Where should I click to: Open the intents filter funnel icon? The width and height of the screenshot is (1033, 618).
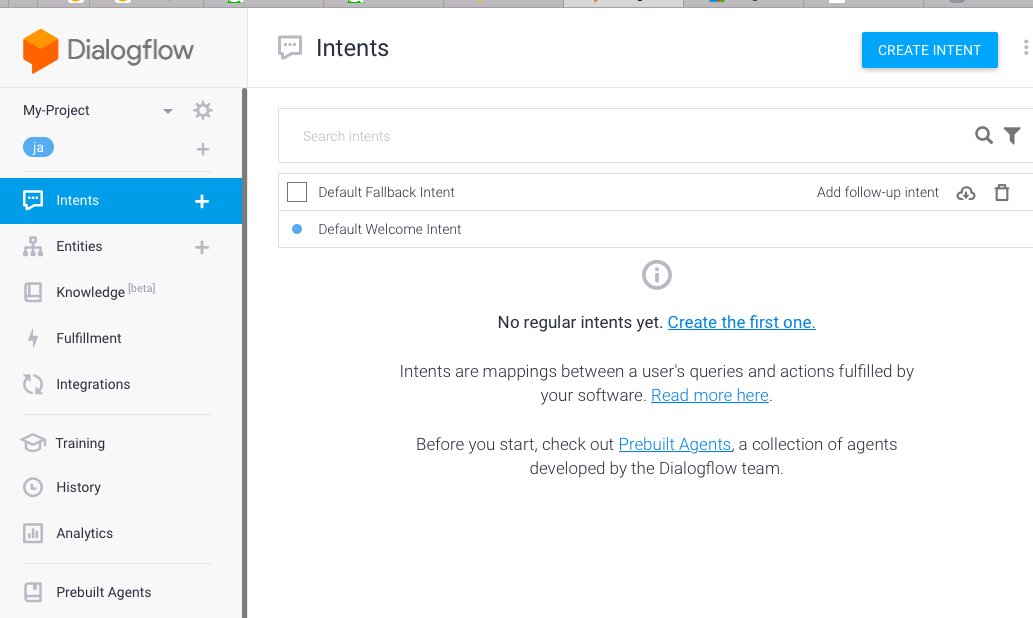[1012, 136]
